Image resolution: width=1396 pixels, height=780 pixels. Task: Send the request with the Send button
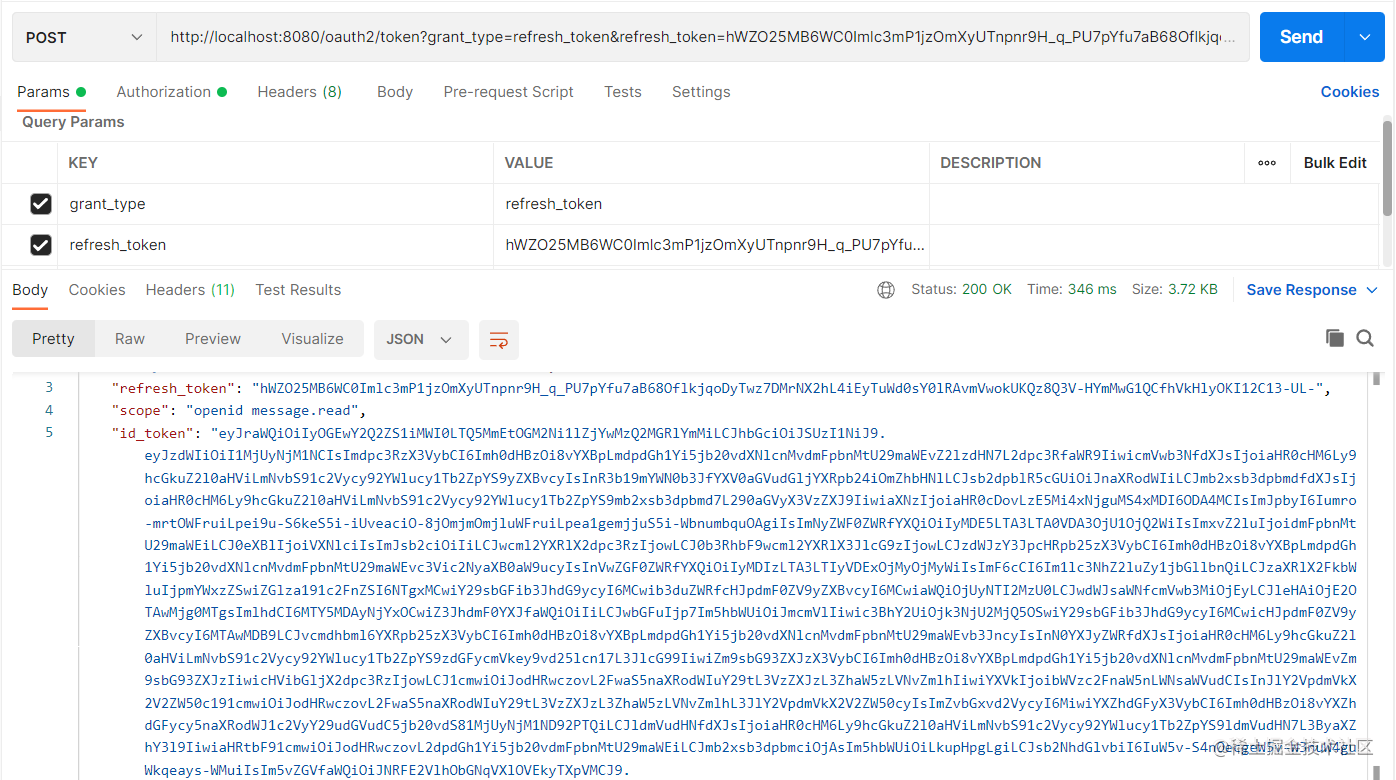(x=1302, y=37)
